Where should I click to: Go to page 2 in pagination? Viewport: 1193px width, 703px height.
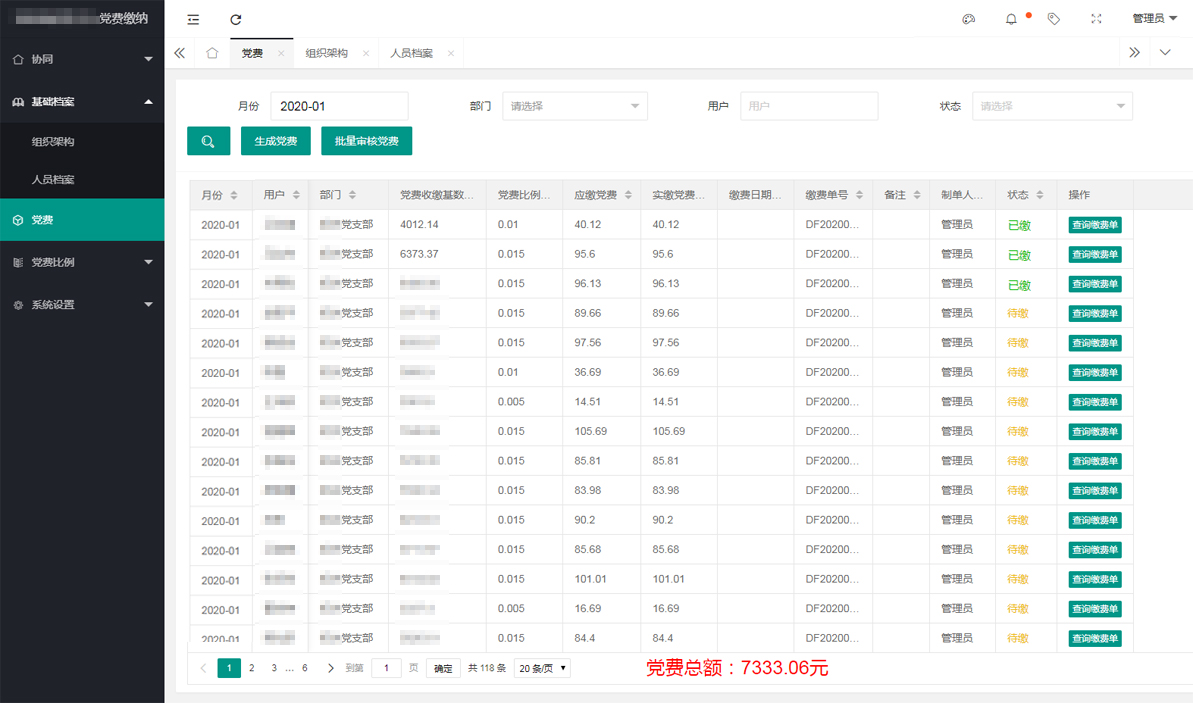(252, 668)
